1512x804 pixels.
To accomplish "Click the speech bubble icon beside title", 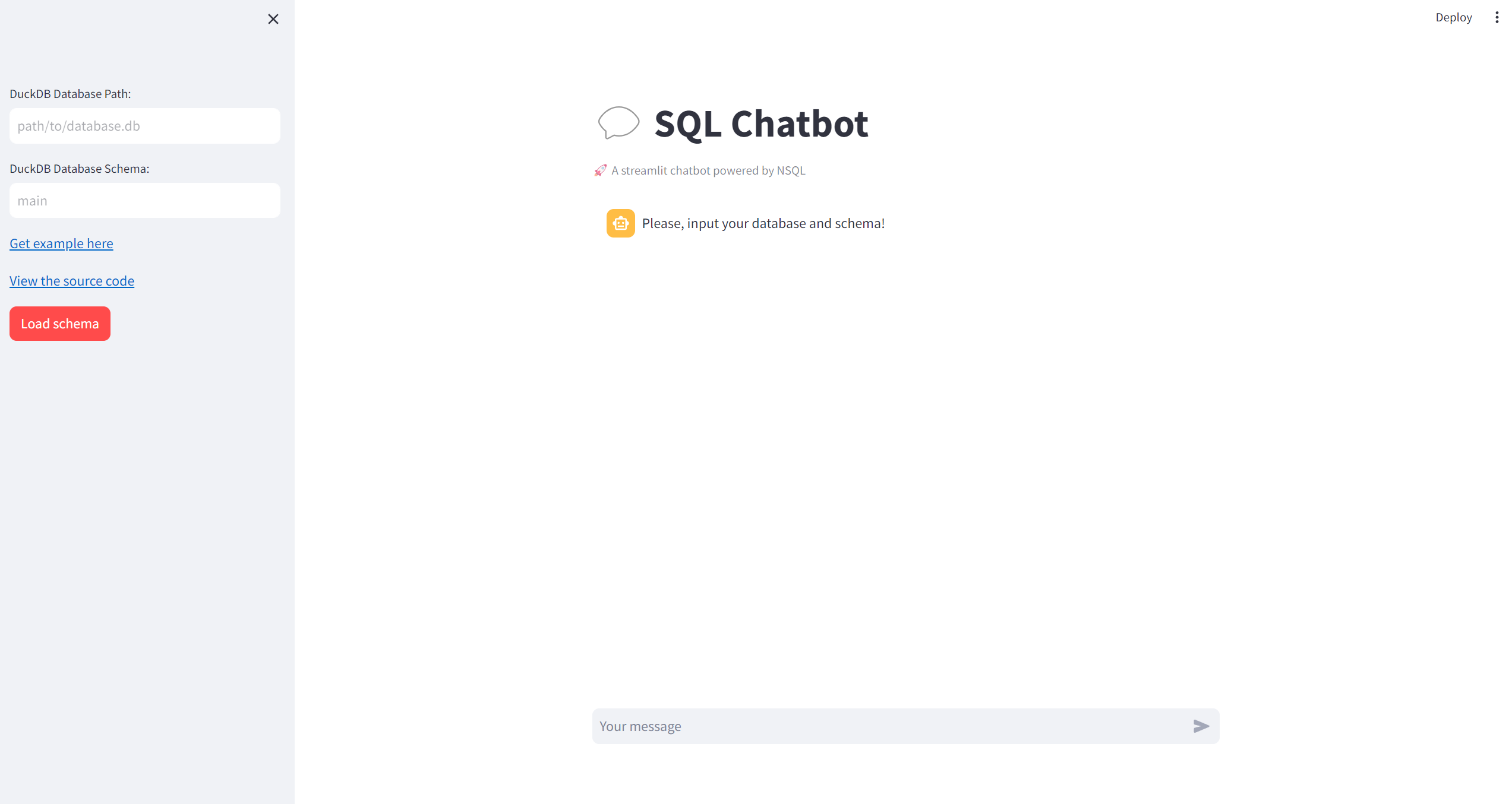I will click(618, 123).
